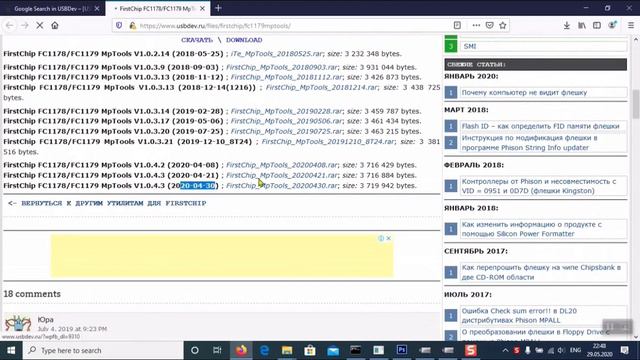
Task: Download FirstChip_MpTools_20200408.rar
Action: pos(282,165)
